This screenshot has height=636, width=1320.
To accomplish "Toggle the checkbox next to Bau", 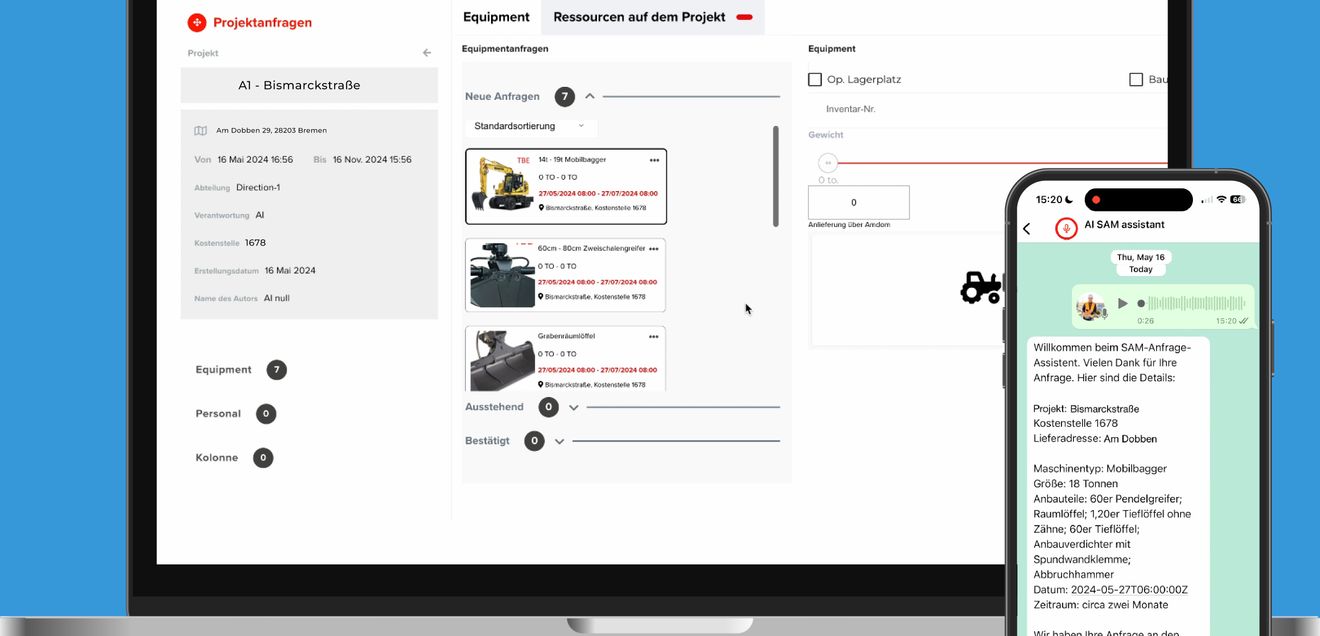I will [x=1136, y=79].
